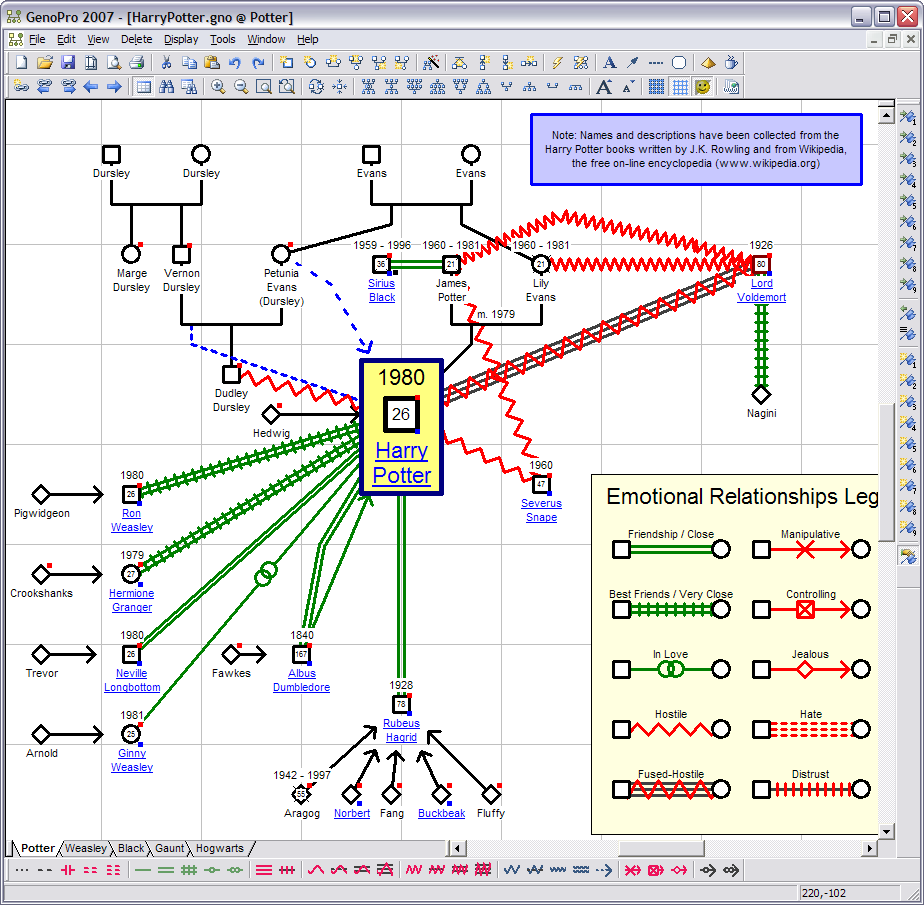Zoom out with the minus magnifier

pos(241,87)
